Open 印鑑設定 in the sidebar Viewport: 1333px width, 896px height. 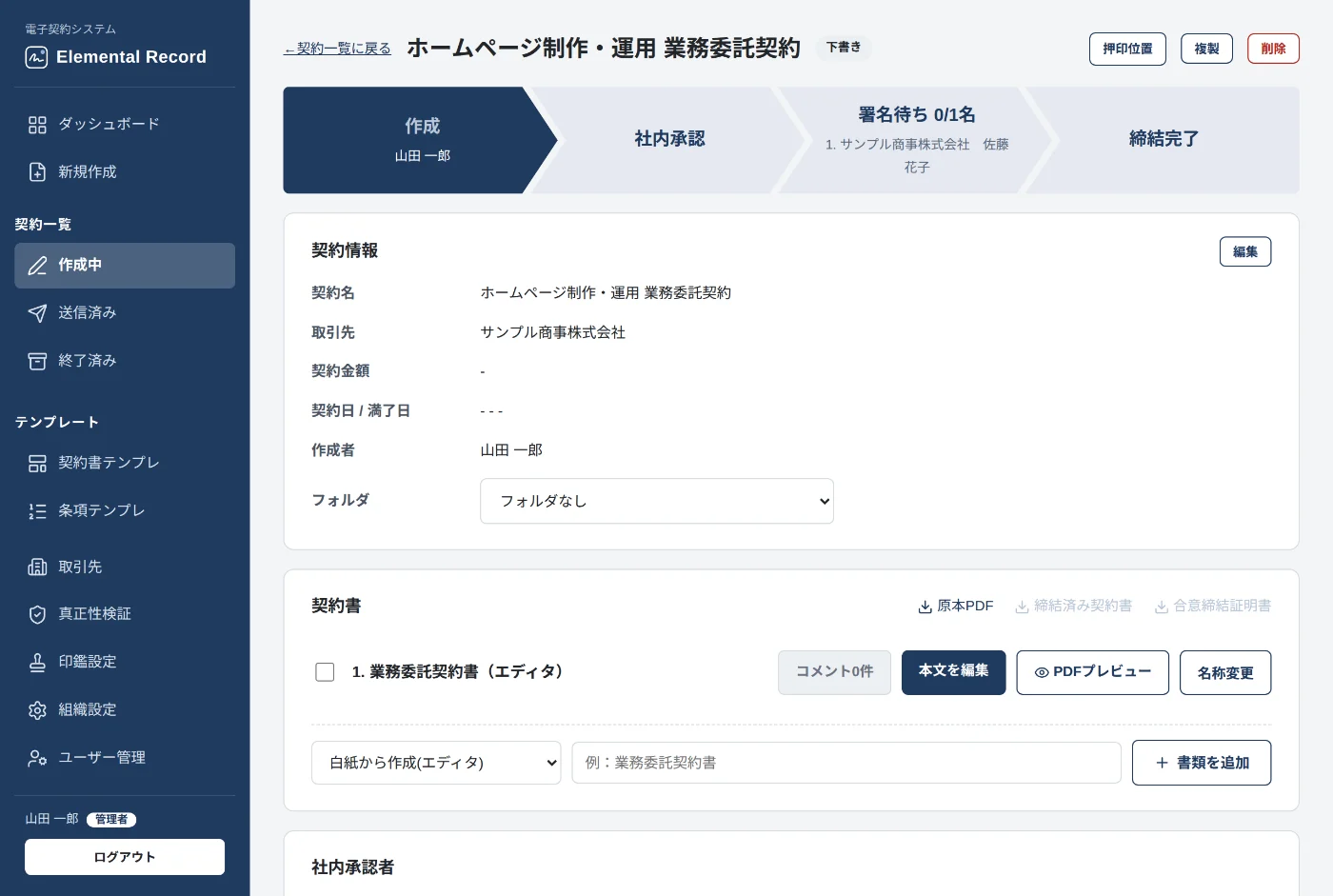click(x=125, y=663)
